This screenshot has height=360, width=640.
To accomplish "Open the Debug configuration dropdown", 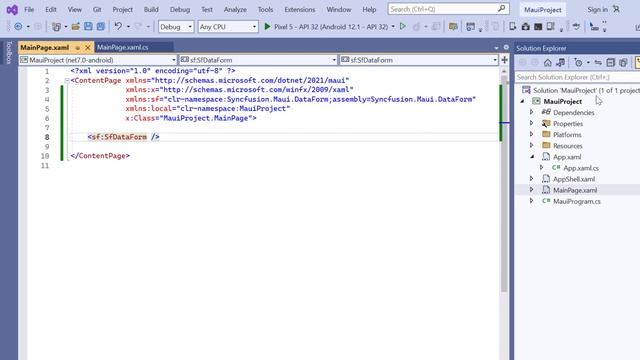I will (176, 27).
